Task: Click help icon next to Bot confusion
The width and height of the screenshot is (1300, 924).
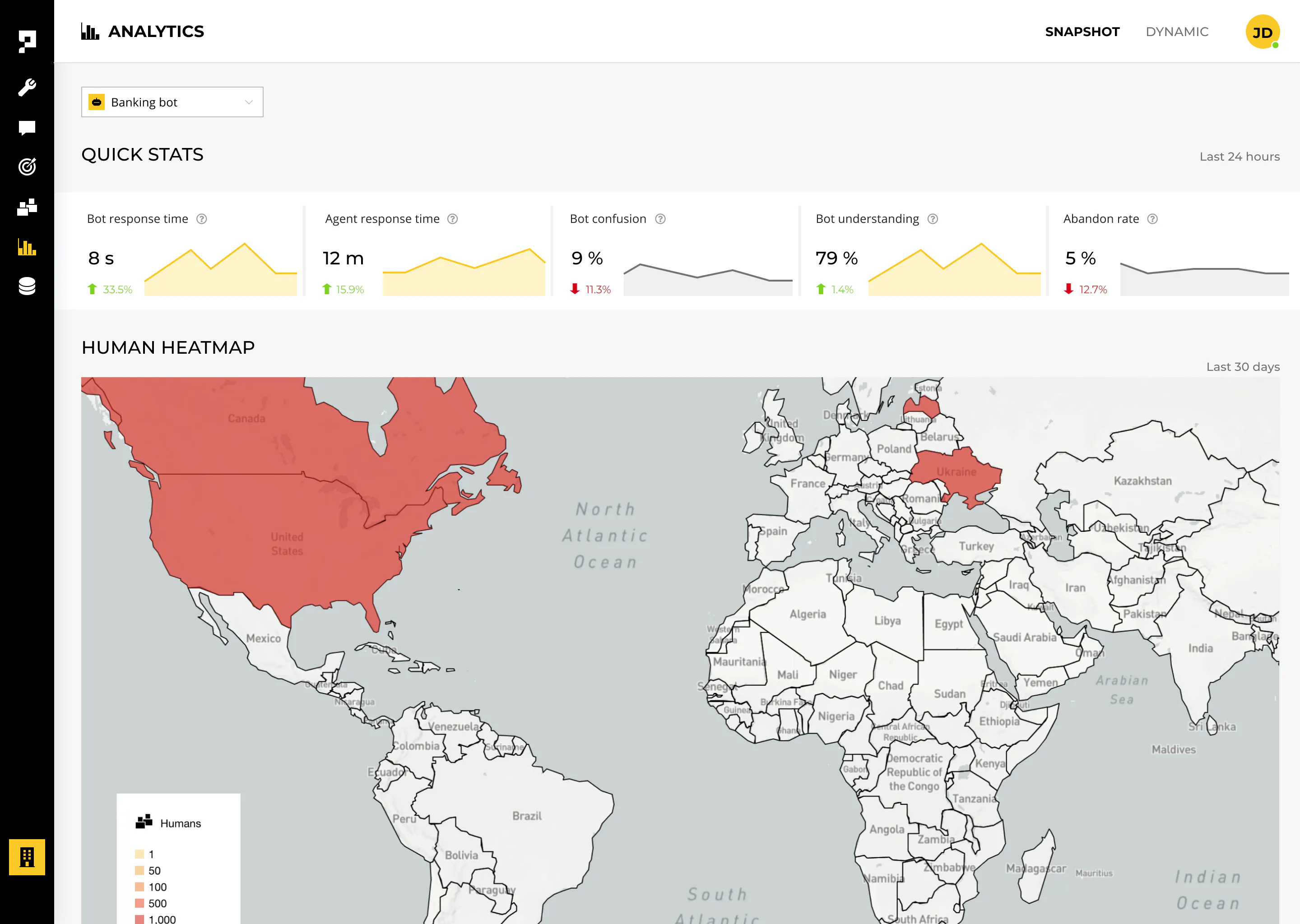Action: (x=660, y=219)
